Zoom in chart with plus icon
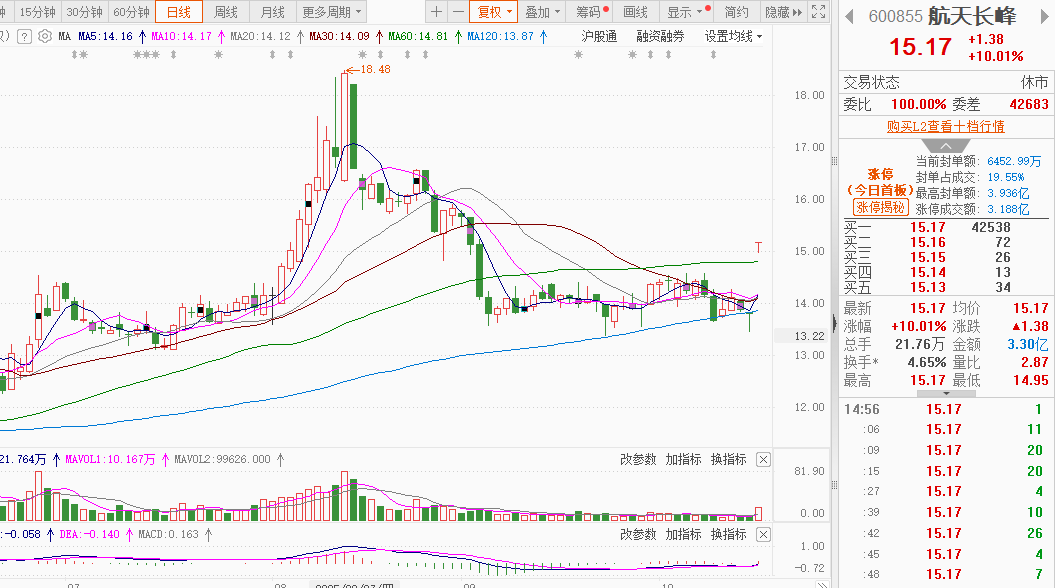This screenshot has height=588, width=1055. [437, 12]
